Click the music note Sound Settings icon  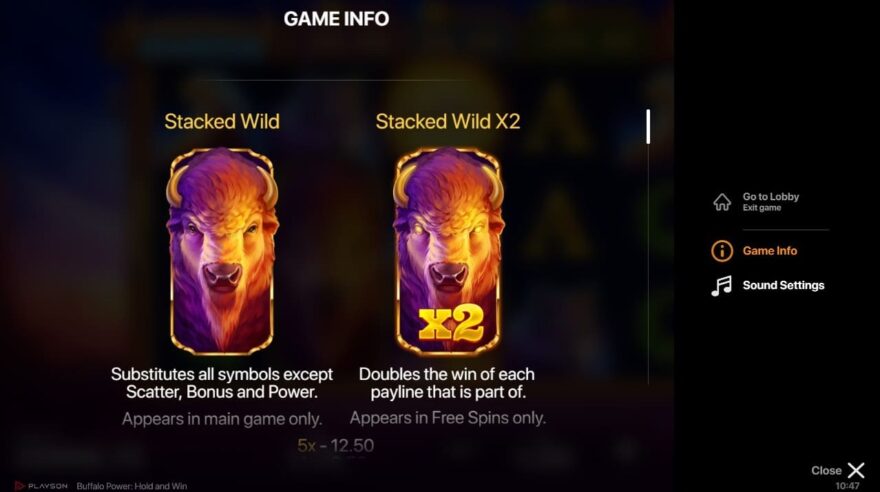pos(721,286)
